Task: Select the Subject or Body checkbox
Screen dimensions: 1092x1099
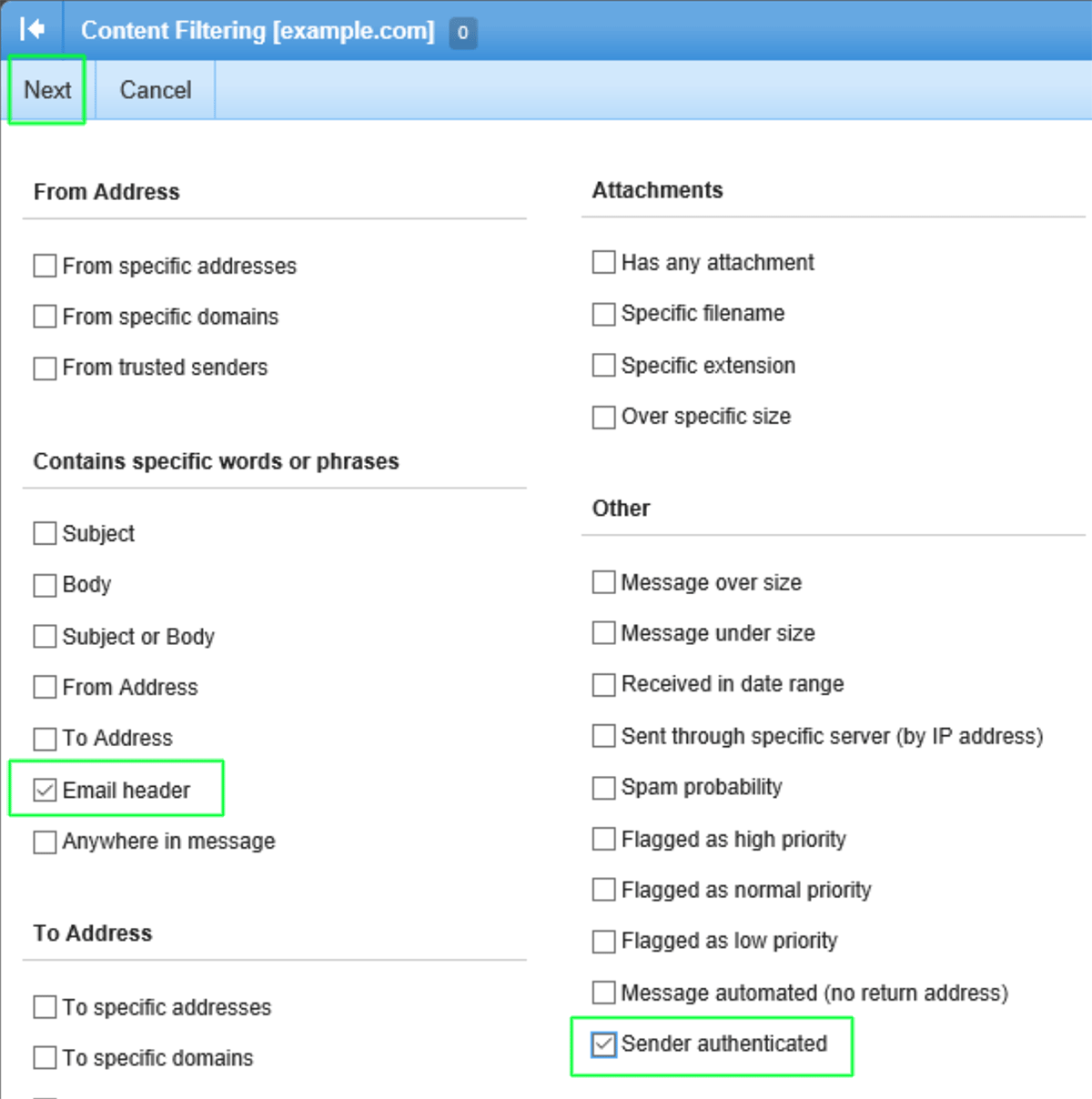Action: (x=45, y=636)
